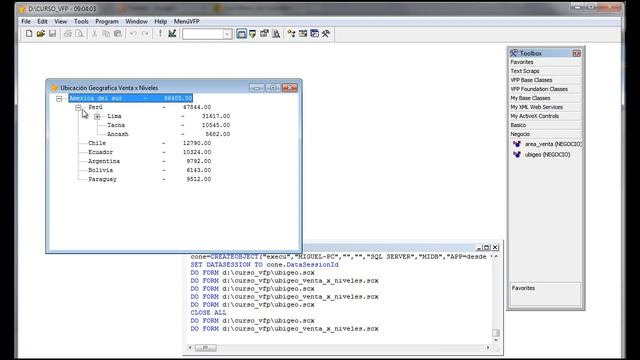Open the Help menu

160,21
